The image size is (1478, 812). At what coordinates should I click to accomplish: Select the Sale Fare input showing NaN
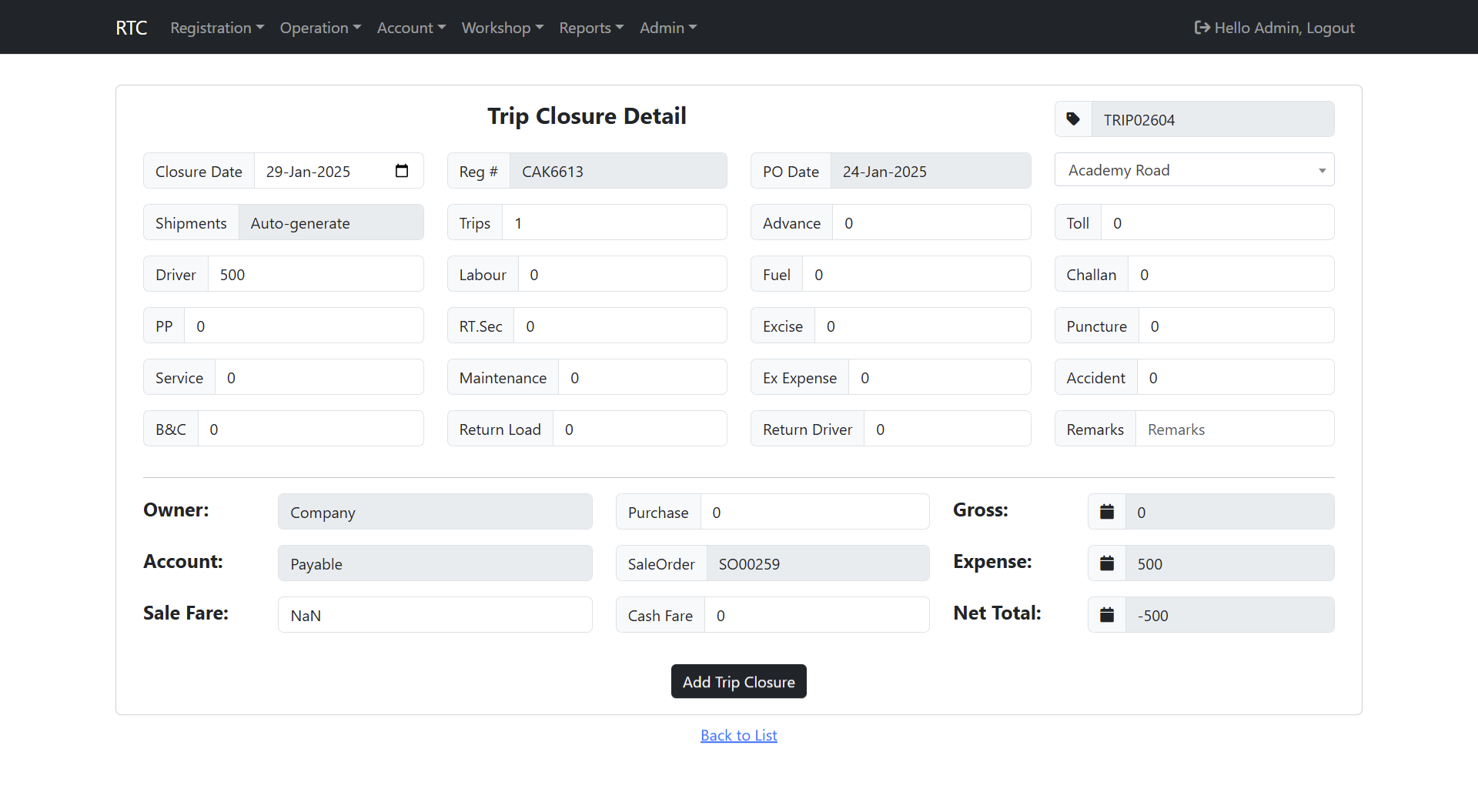pos(435,615)
